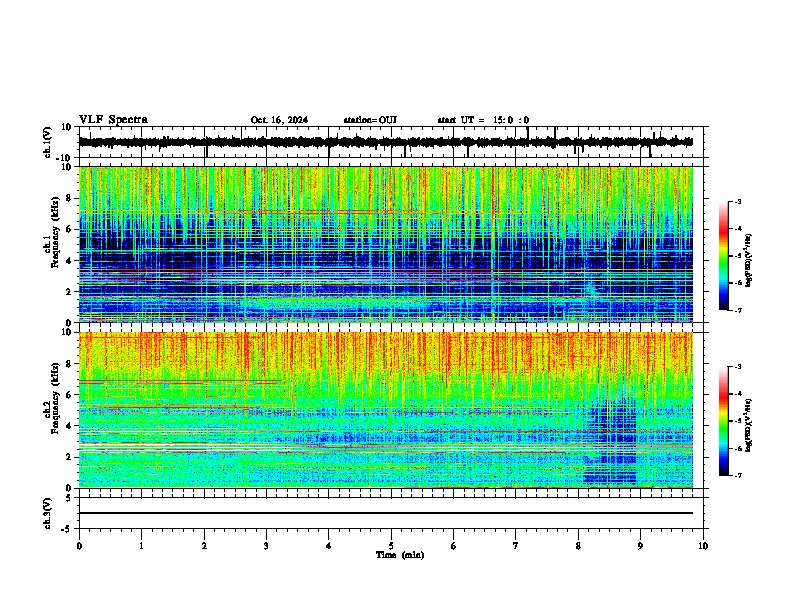Click the '4' kHz tick on ch.1 spectrogram axis
Image resolution: width=792 pixels, height=612 pixels.
pyautogui.click(x=70, y=261)
